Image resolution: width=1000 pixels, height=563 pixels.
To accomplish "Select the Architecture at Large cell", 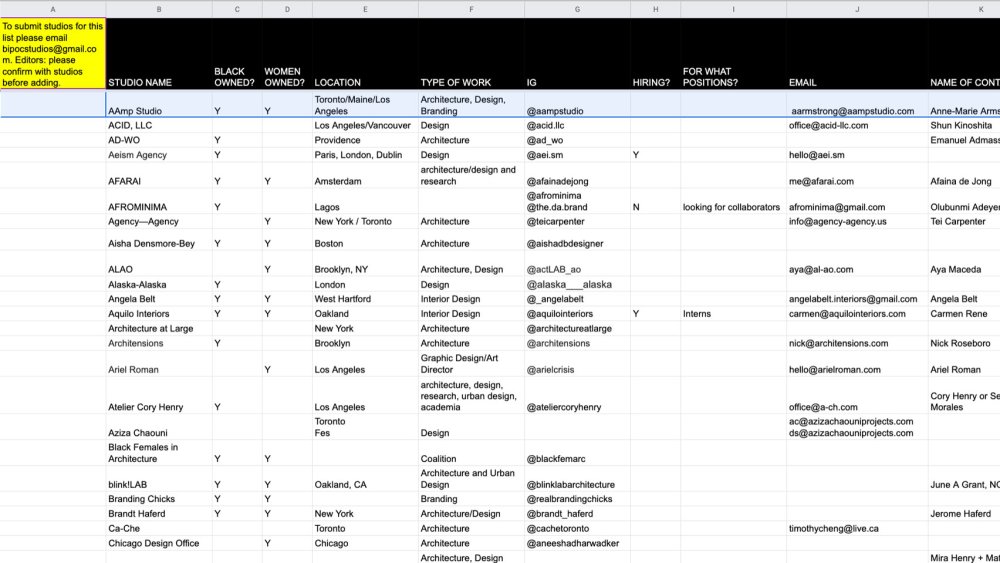I will 159,328.
